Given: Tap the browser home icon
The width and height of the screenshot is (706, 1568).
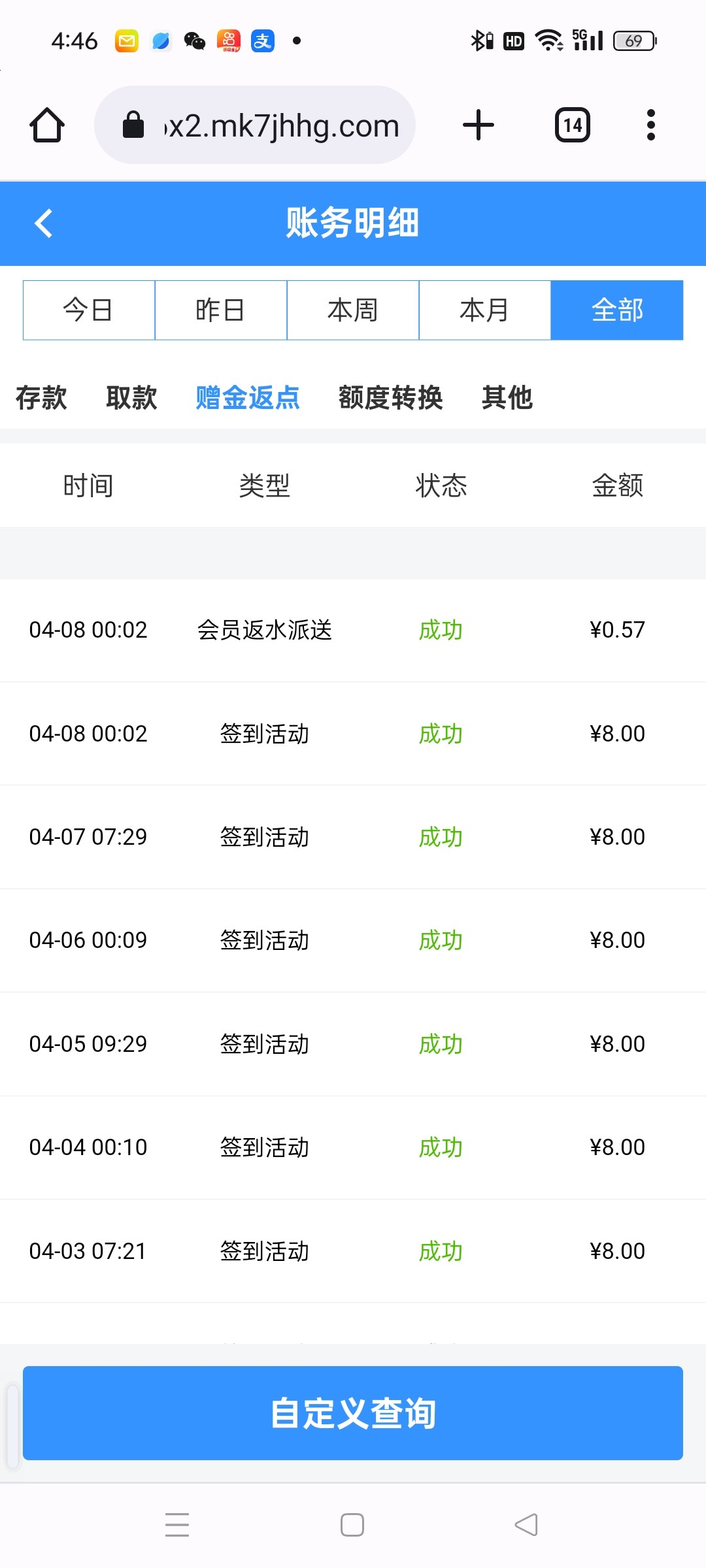Looking at the screenshot, I should coord(47,125).
